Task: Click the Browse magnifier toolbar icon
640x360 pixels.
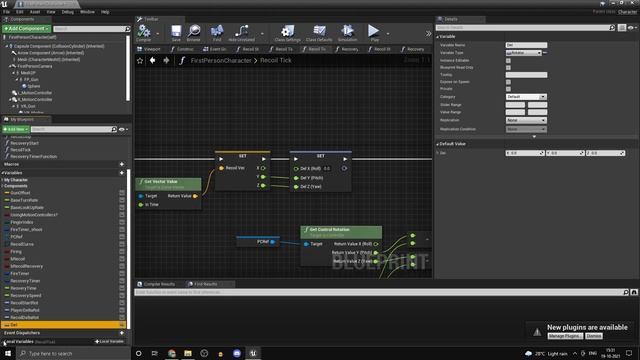Action: coord(194,31)
